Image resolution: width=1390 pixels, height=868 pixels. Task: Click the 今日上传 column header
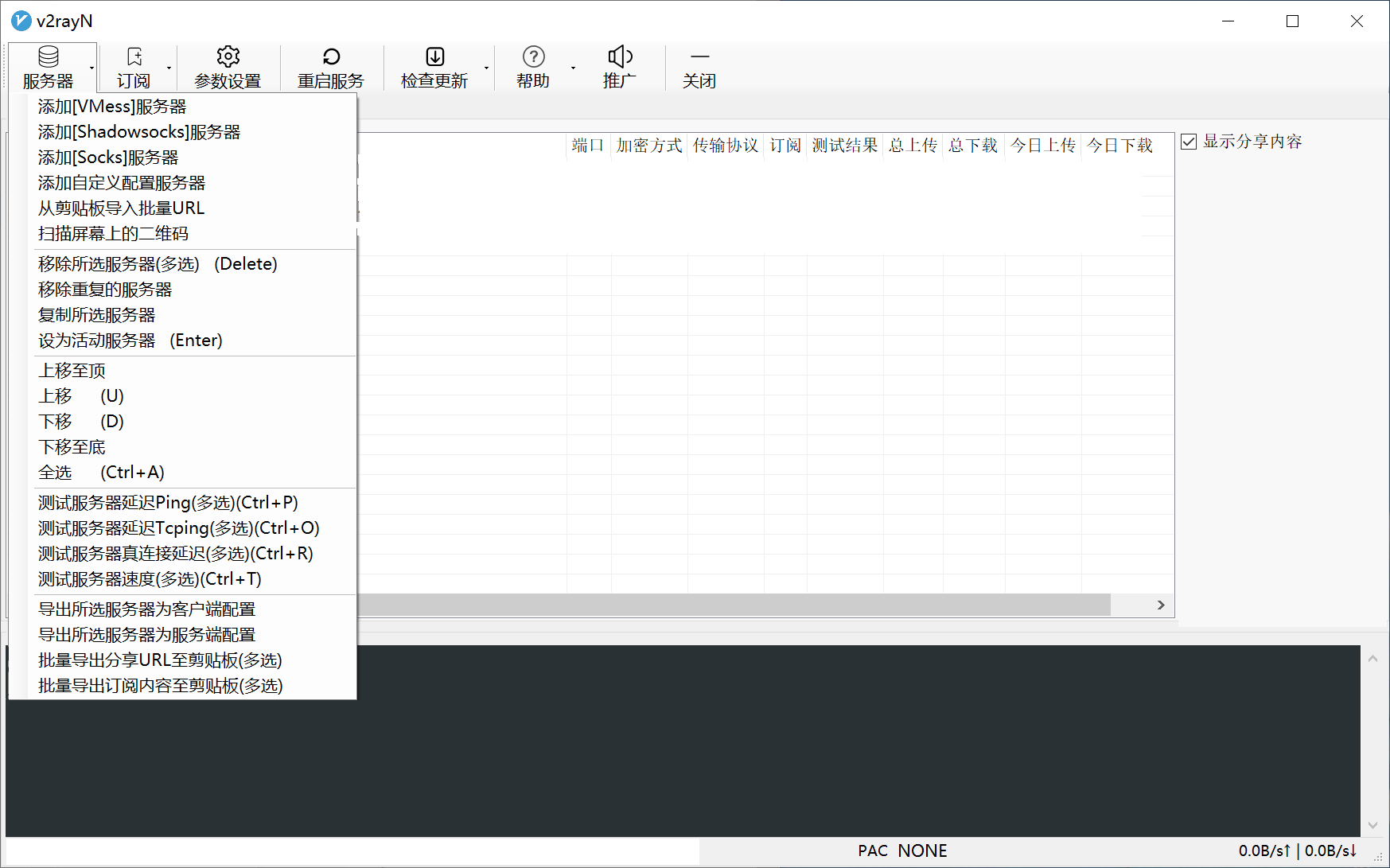coord(1043,146)
